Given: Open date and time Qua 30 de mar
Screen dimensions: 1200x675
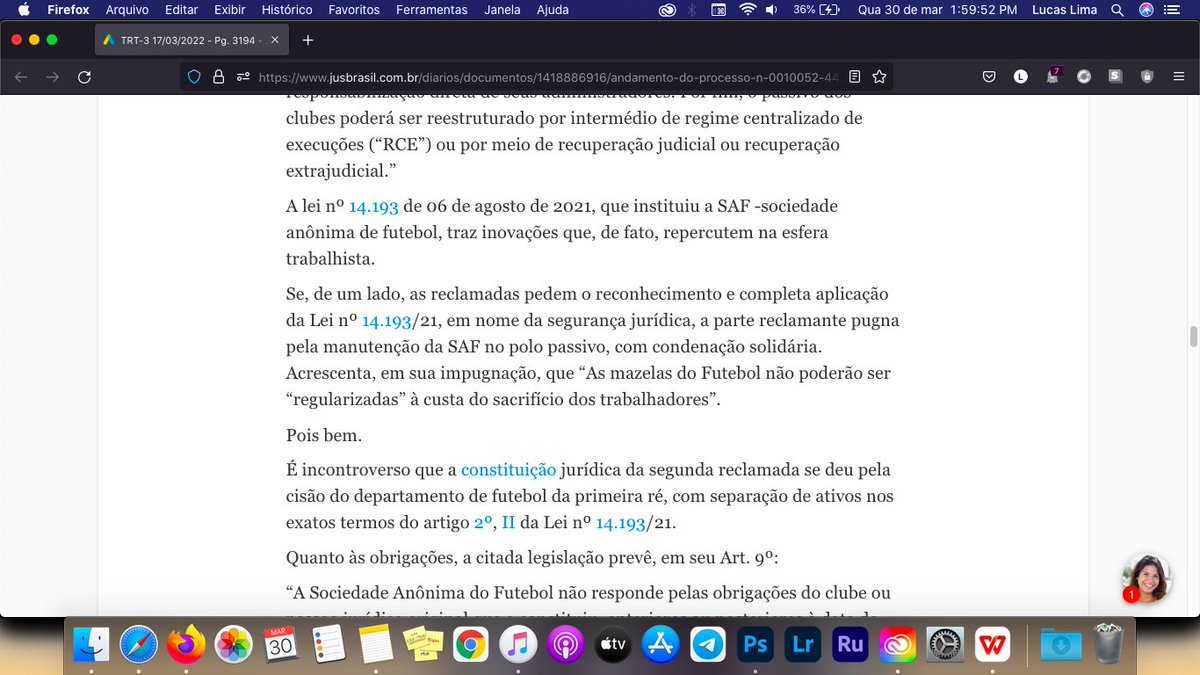Looking at the screenshot, I should coord(937,10).
